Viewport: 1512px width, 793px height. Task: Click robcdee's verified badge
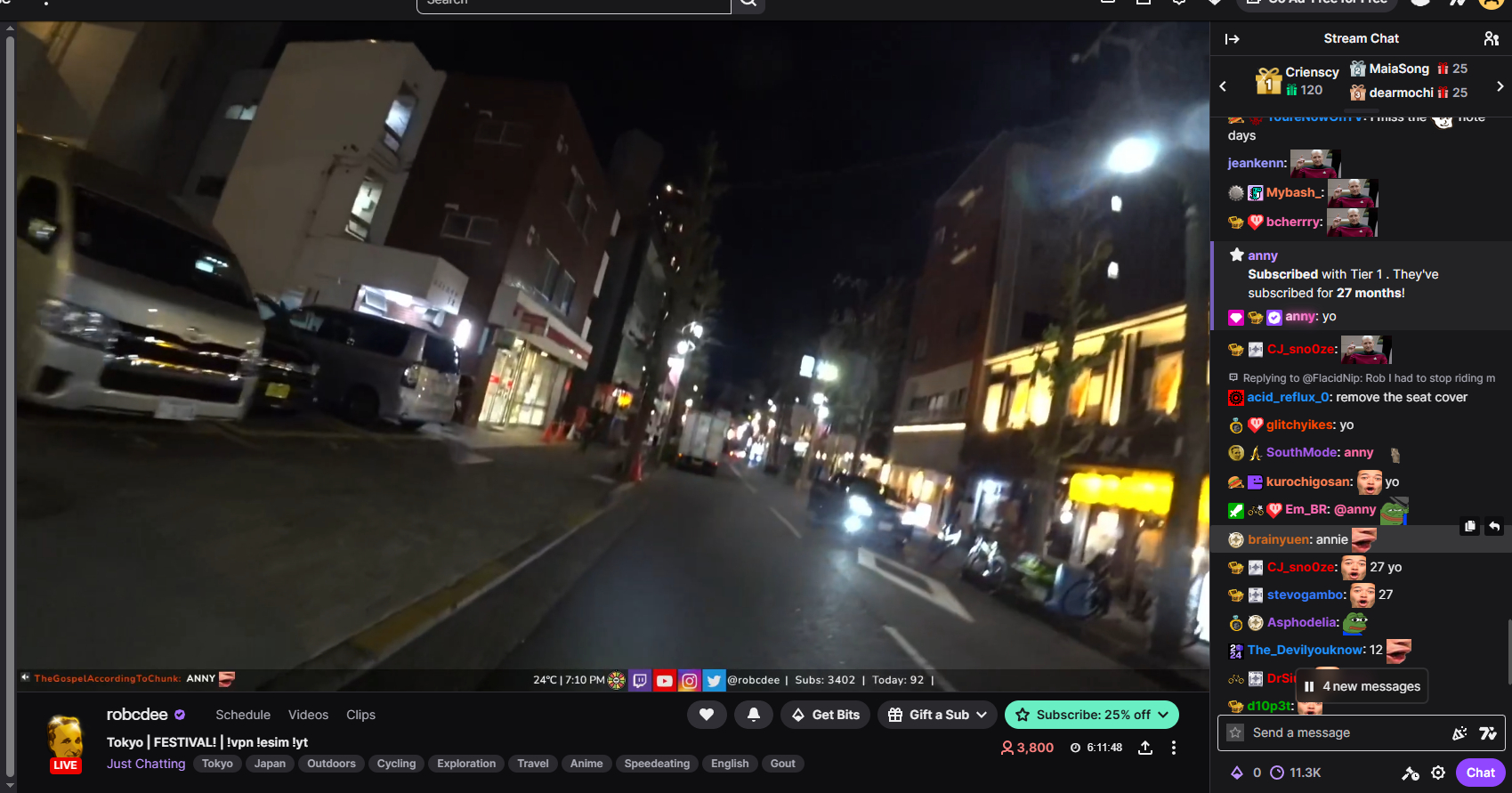point(180,715)
